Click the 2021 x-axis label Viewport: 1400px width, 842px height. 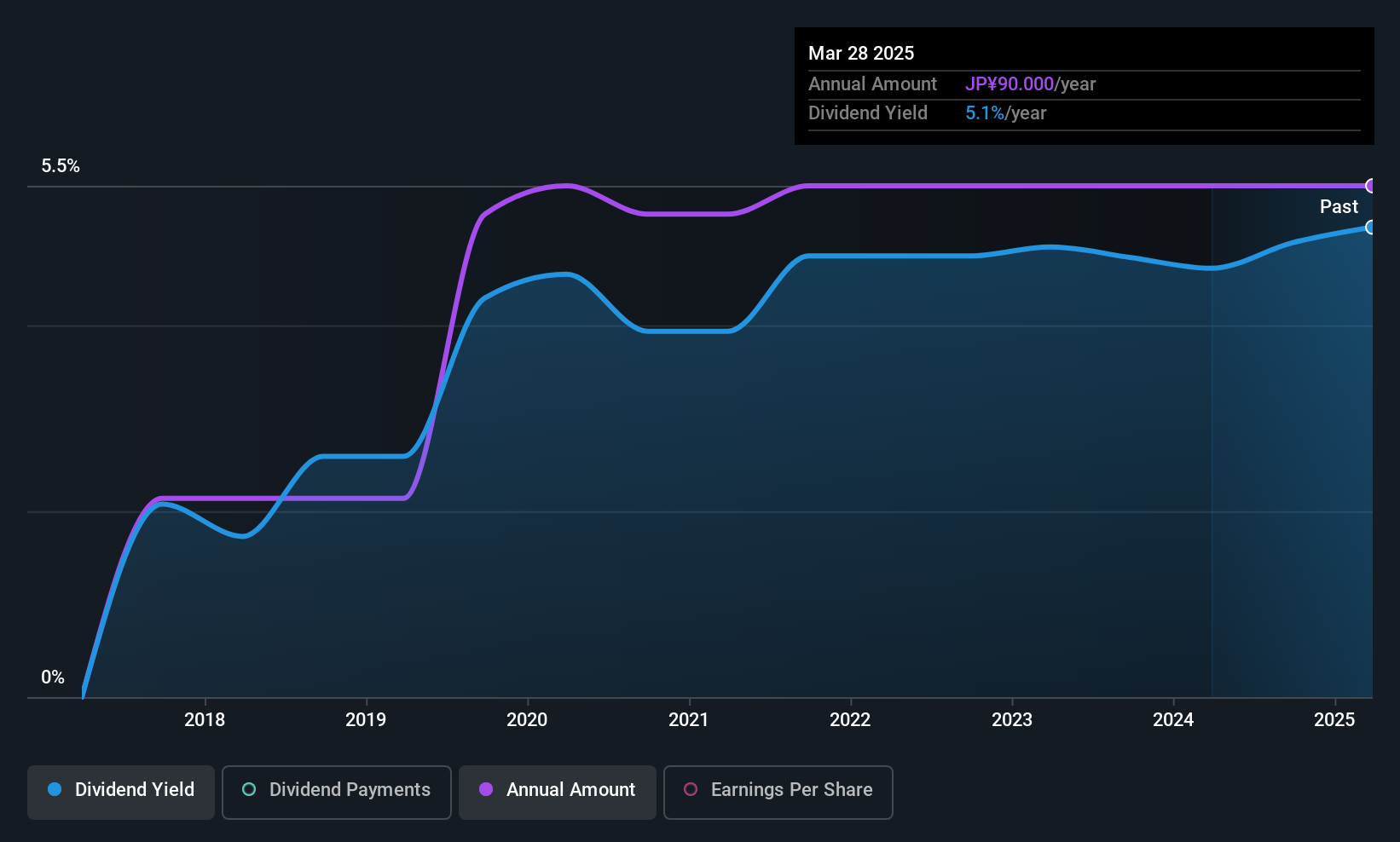point(689,720)
